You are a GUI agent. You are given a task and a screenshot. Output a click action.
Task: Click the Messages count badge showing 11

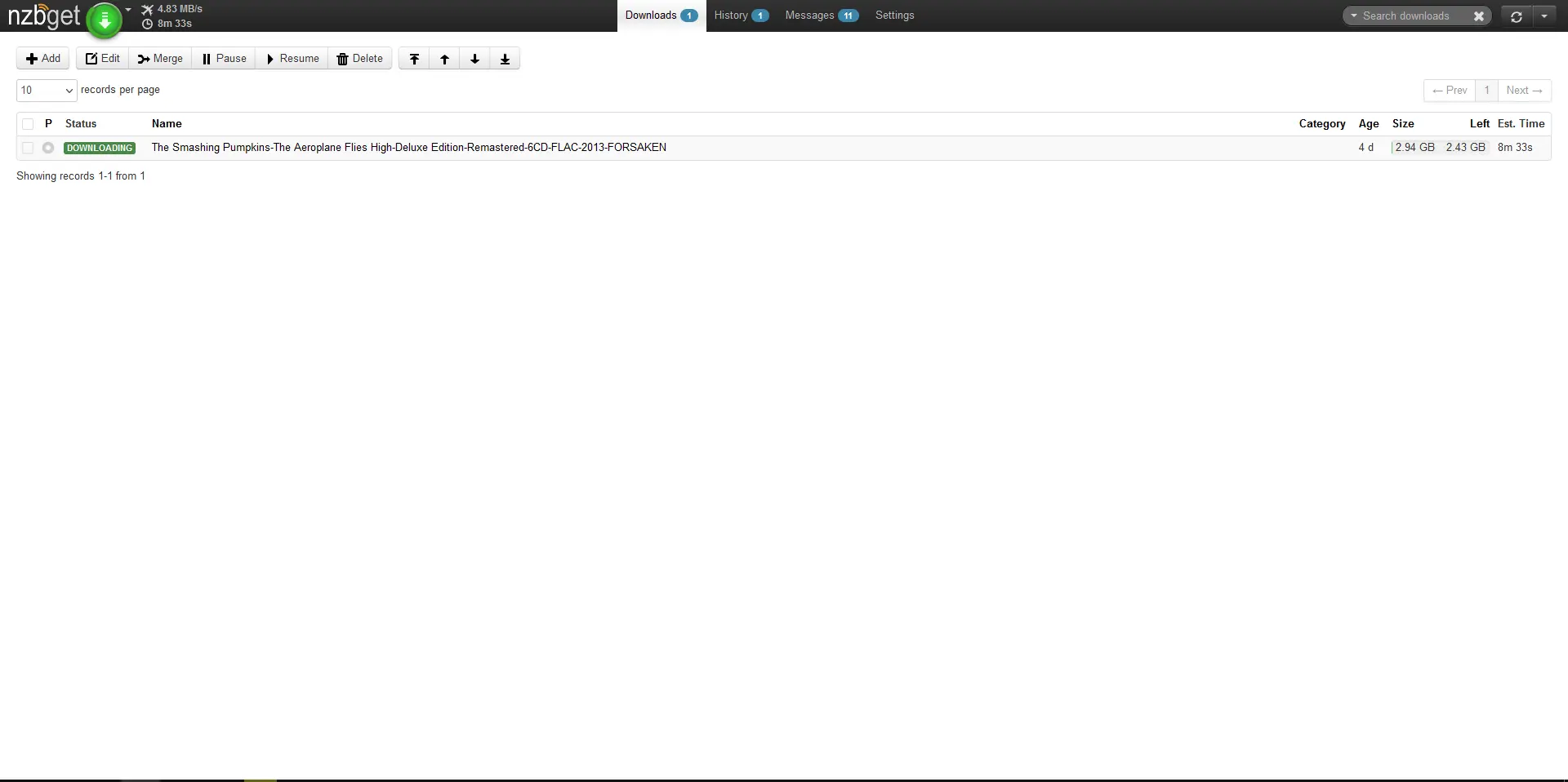point(848,16)
